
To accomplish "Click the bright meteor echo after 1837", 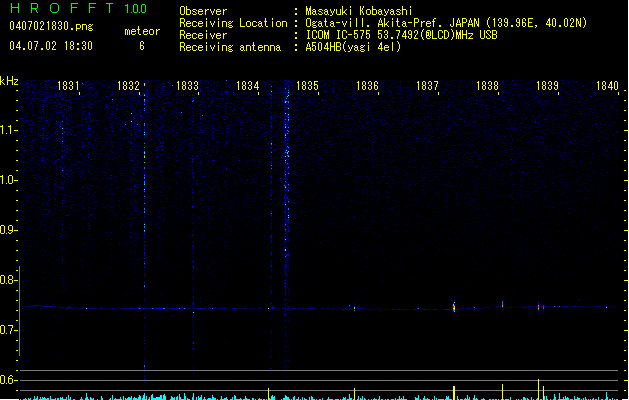I will [x=454, y=307].
